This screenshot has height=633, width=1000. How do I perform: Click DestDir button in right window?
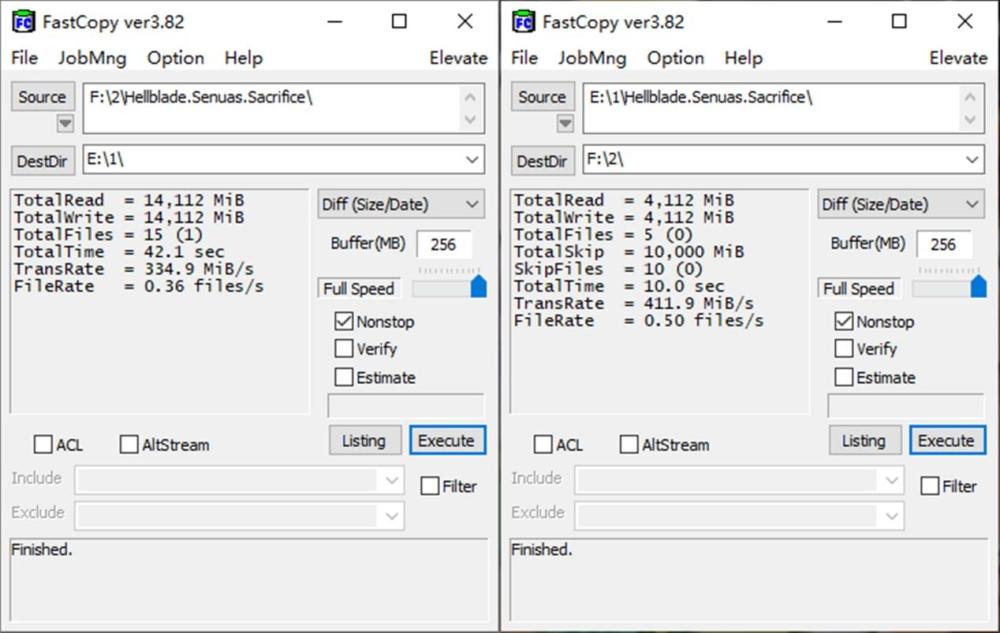(x=543, y=161)
